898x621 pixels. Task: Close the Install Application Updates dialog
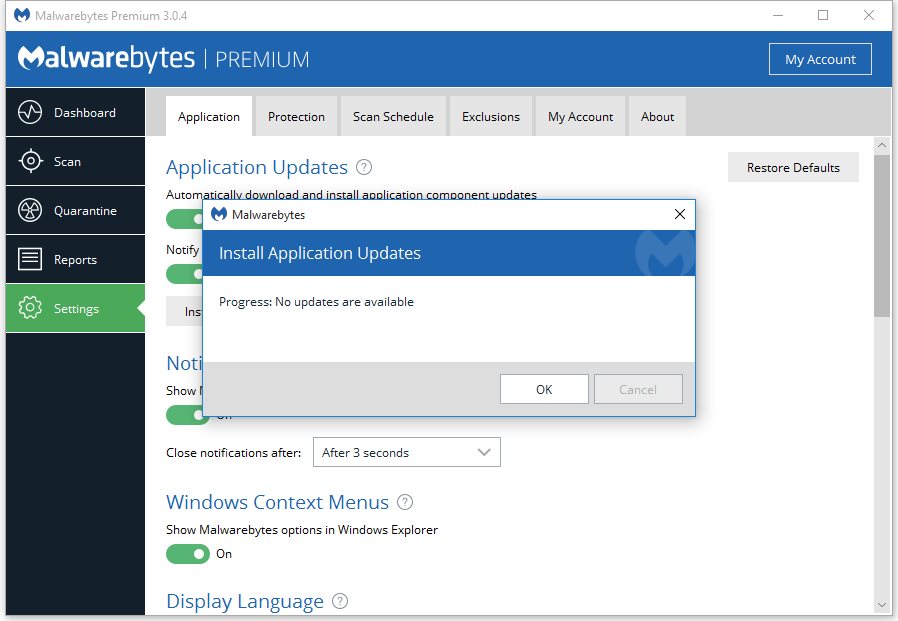680,214
